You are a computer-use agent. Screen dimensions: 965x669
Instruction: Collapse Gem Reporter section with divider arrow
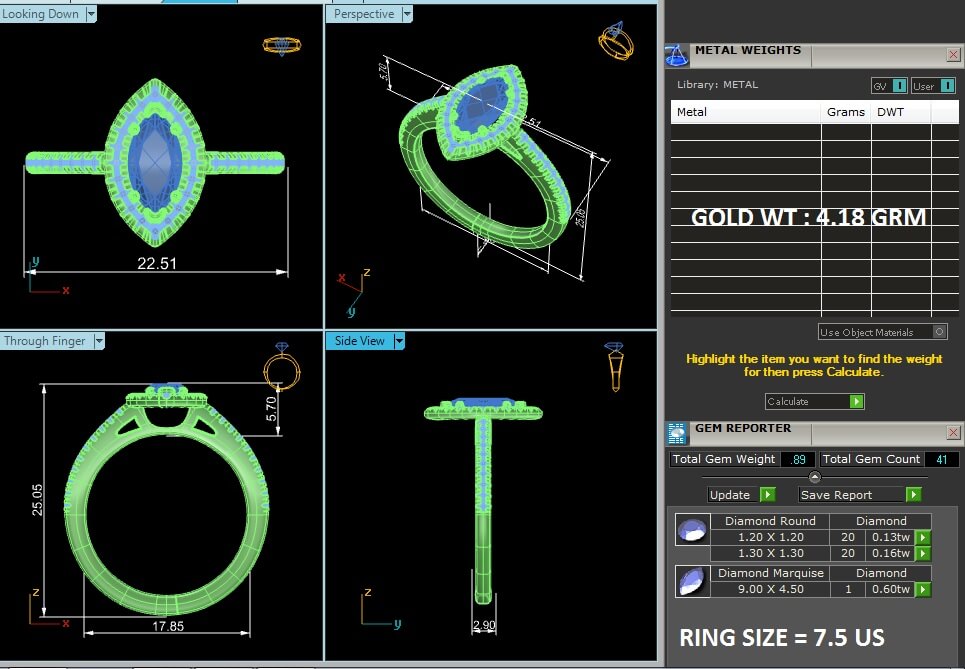point(815,477)
